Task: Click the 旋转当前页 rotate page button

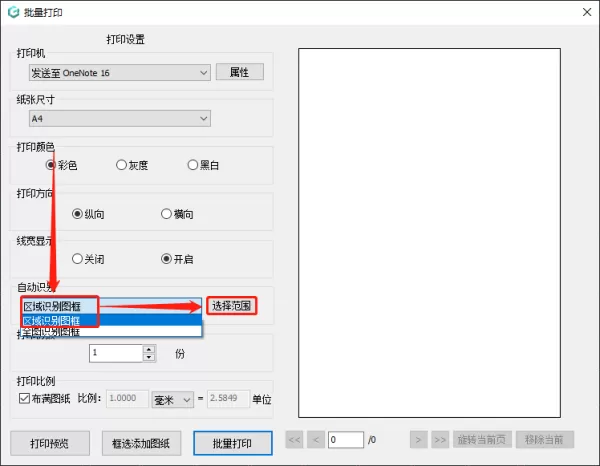Action: (x=482, y=440)
